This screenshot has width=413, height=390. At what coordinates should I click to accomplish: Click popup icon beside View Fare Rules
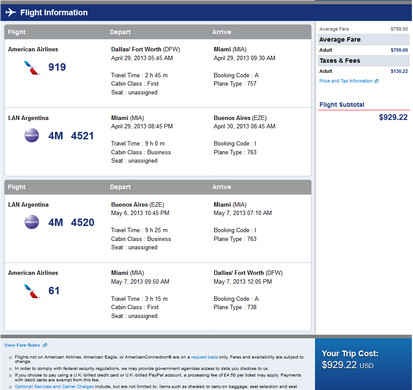pyautogui.click(x=45, y=345)
